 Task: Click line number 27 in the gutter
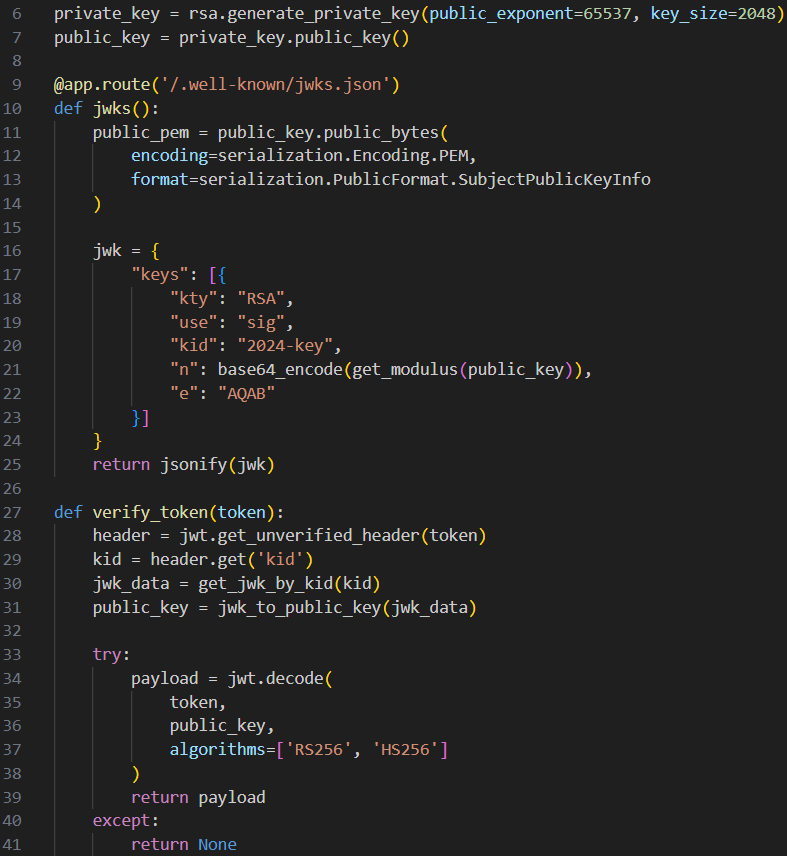tap(12, 512)
